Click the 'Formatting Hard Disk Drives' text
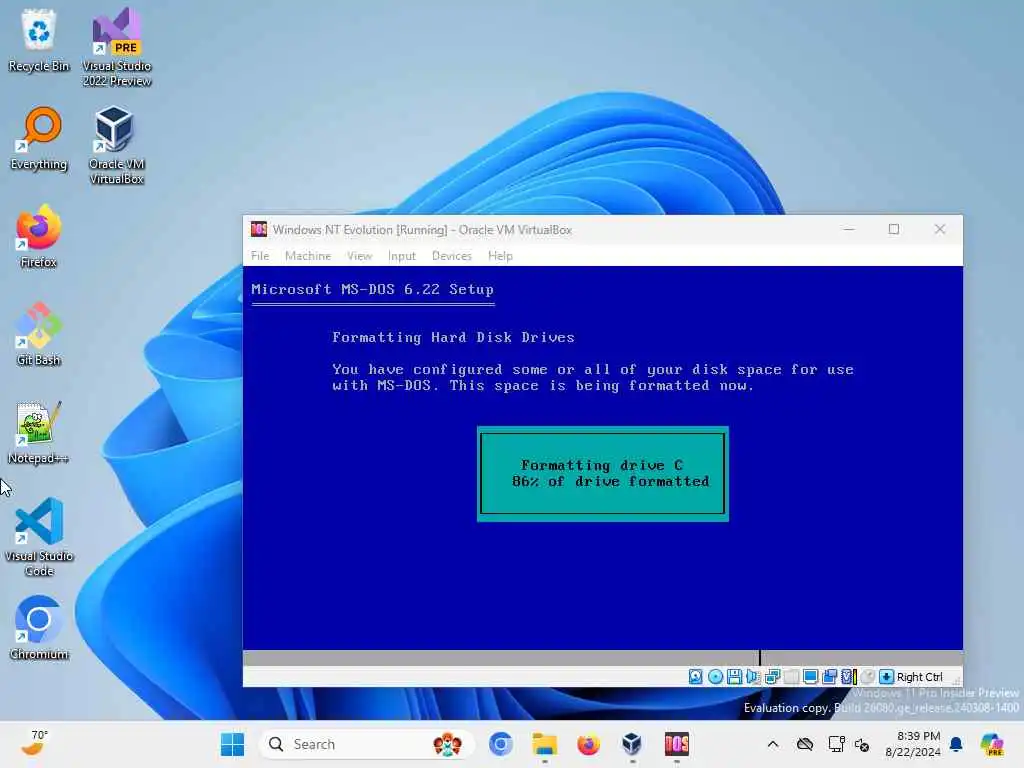 click(x=453, y=338)
